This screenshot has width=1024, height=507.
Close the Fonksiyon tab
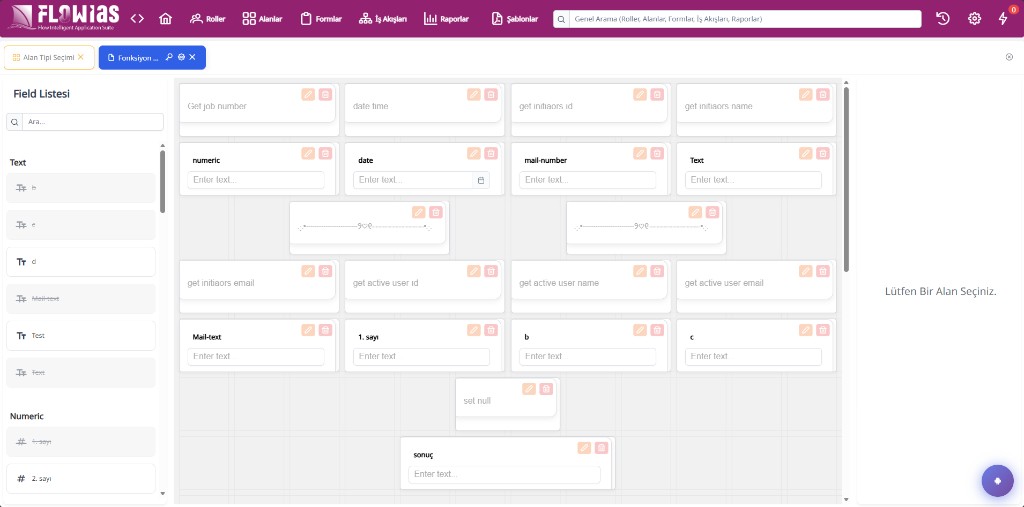(x=192, y=57)
